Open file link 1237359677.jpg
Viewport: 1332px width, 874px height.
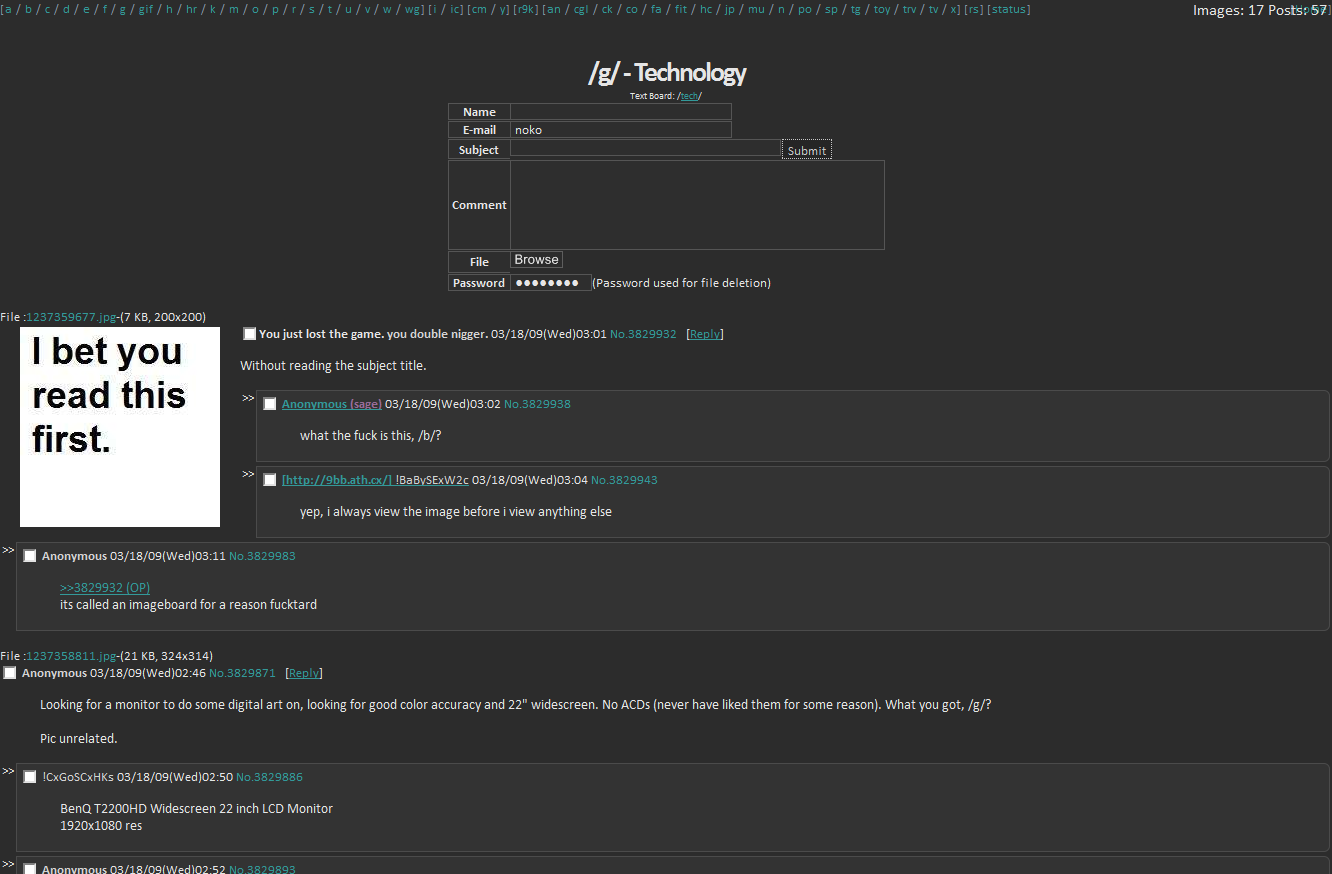click(x=72, y=317)
